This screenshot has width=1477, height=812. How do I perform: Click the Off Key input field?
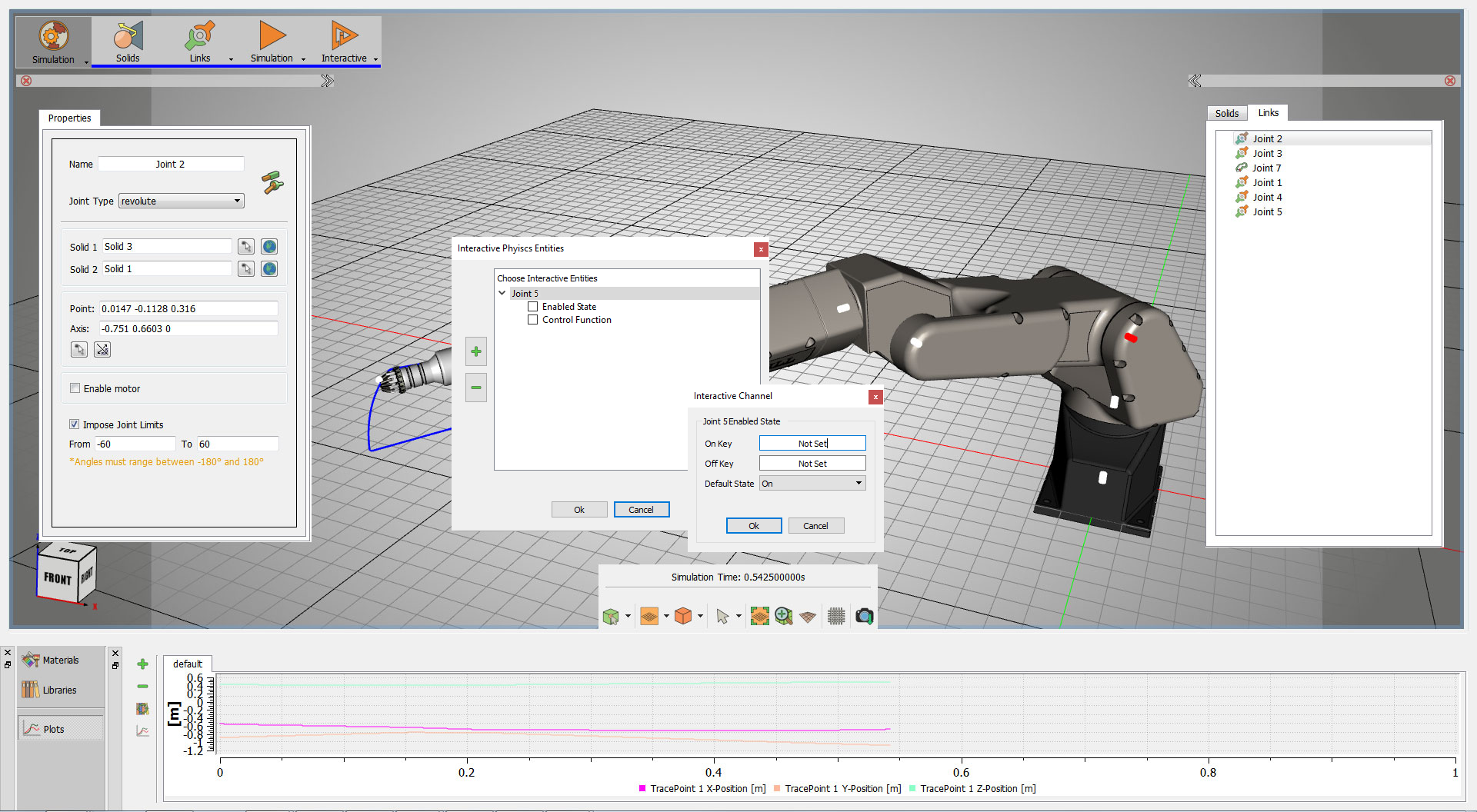(812, 464)
